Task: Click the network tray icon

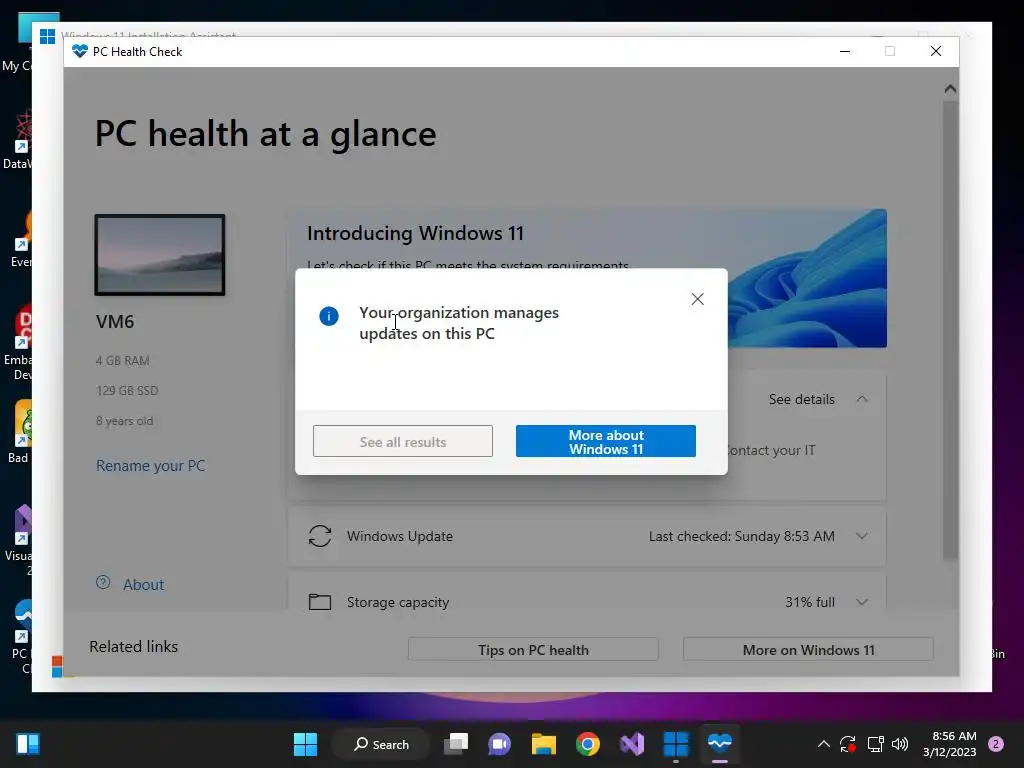Action: [875, 744]
